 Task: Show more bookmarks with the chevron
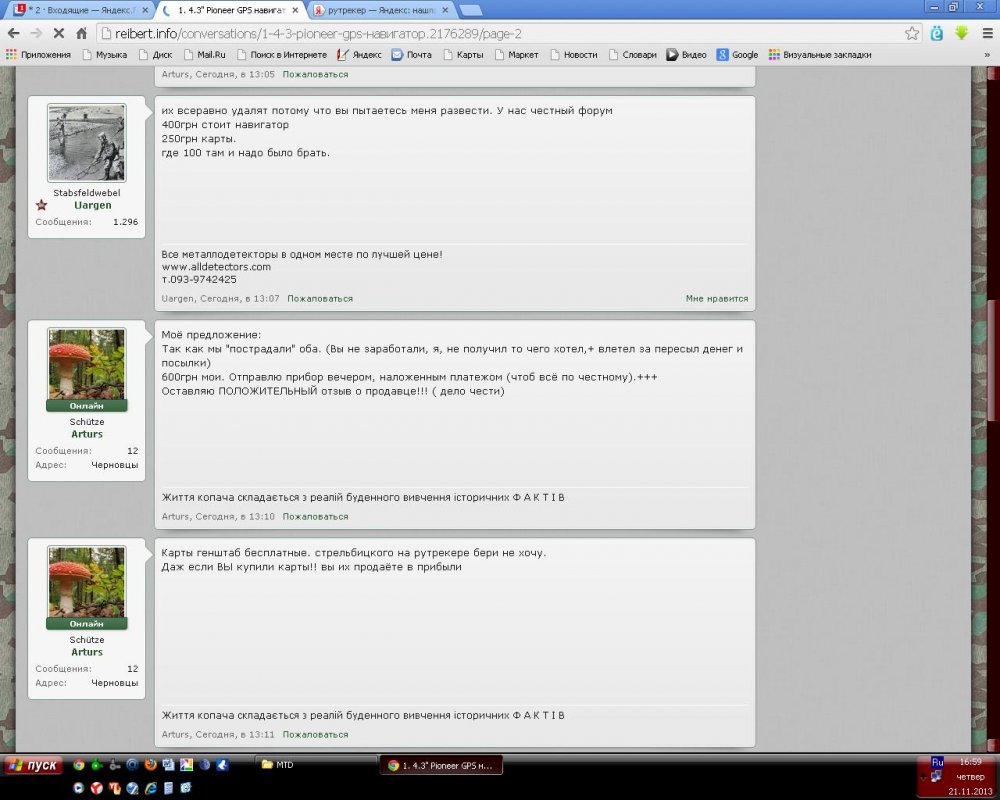point(987,55)
